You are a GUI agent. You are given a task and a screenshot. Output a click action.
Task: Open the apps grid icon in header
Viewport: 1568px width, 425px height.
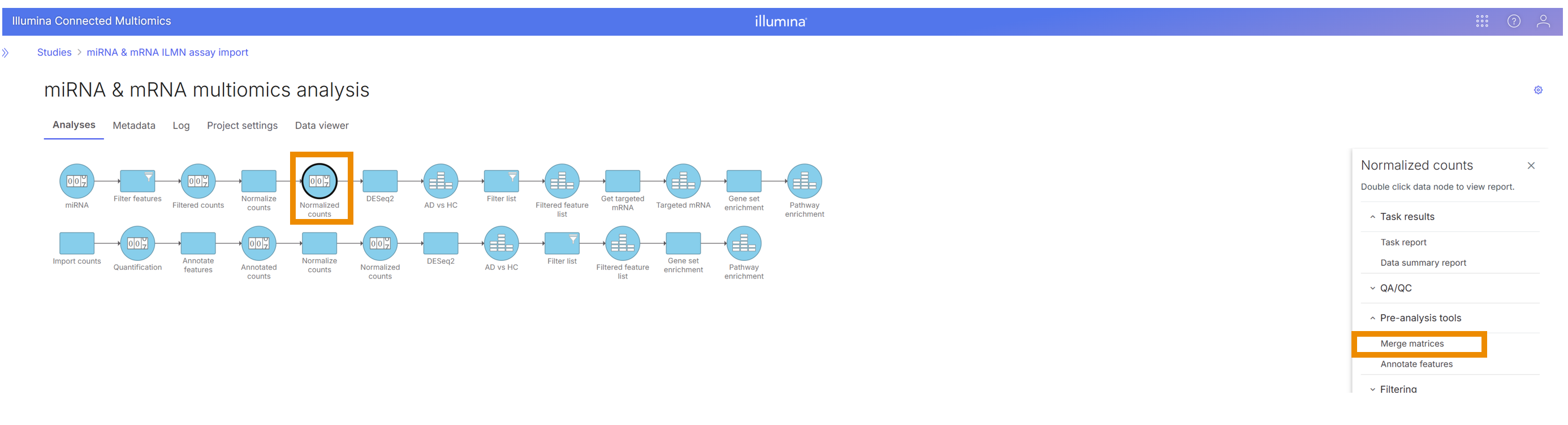pyautogui.click(x=1481, y=22)
